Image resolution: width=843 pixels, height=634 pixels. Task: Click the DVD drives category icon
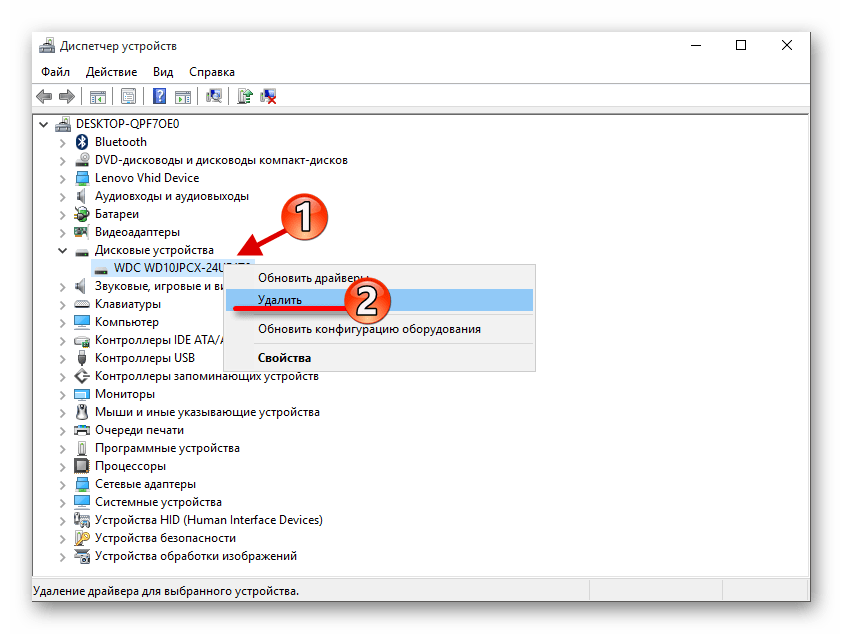tap(82, 160)
